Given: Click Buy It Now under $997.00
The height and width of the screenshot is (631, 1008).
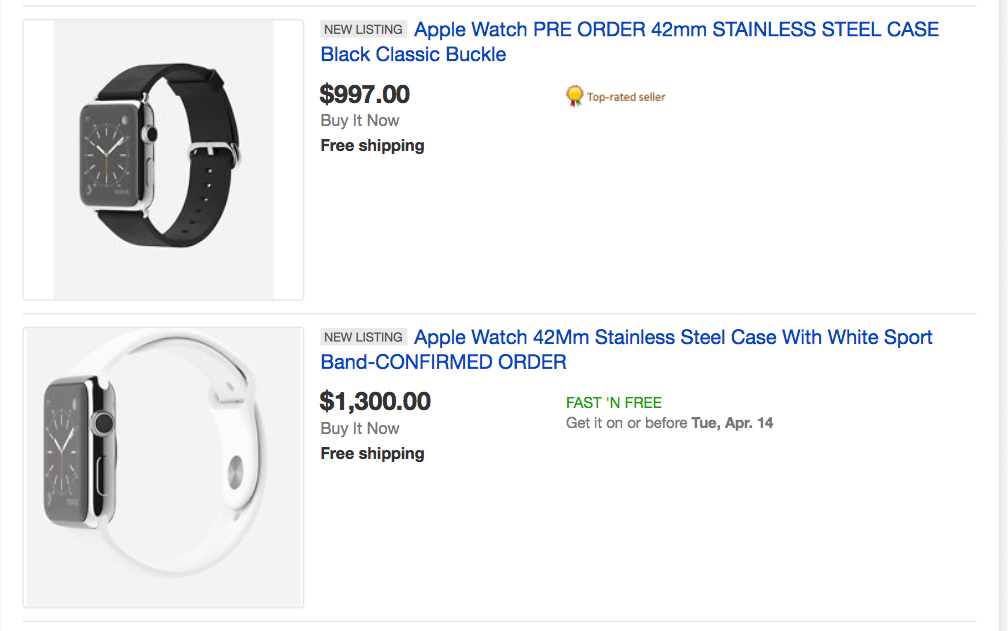Looking at the screenshot, I should pos(360,121).
